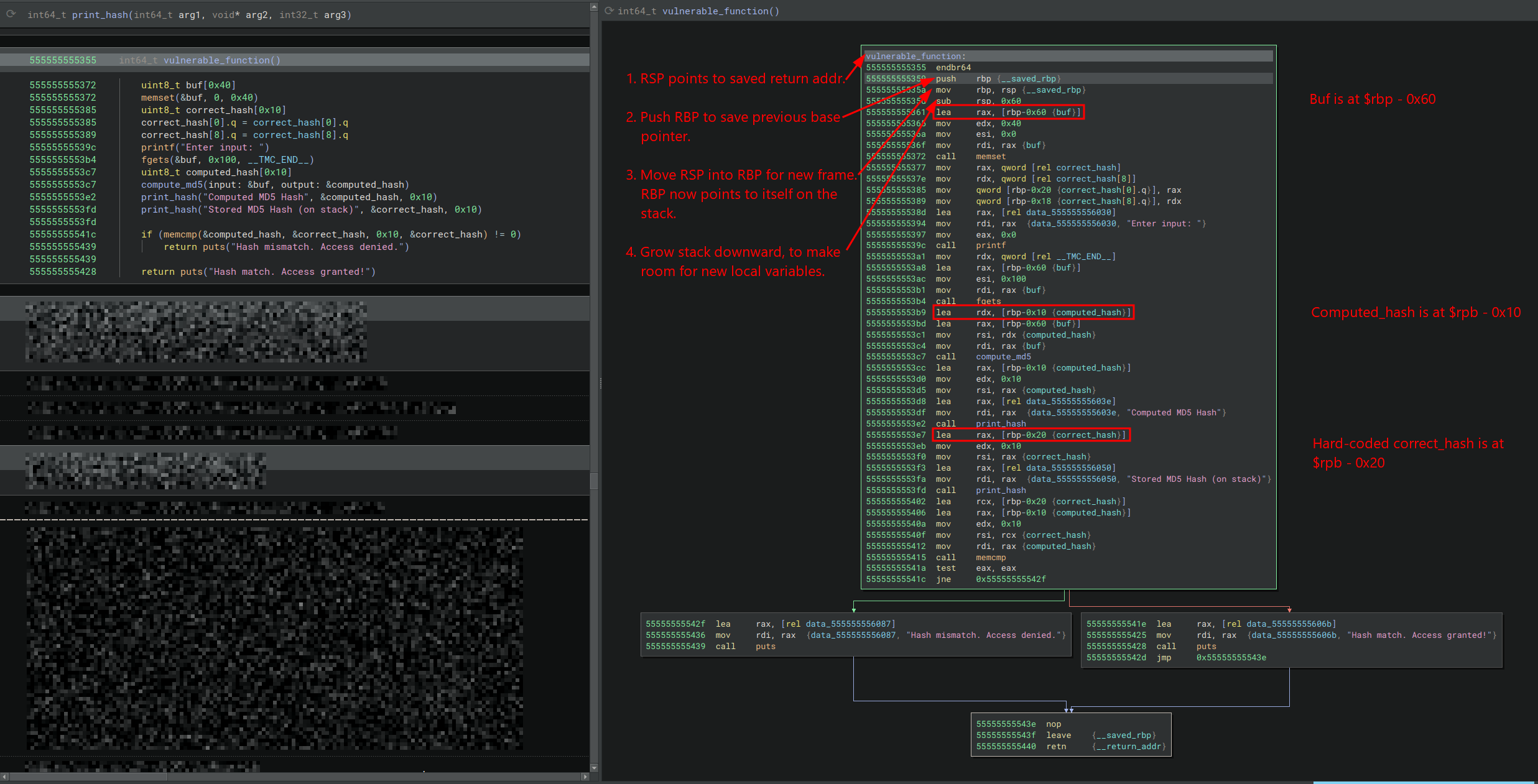Click print_hash name in left pane header
This screenshot has height=784, width=1538.
point(100,15)
